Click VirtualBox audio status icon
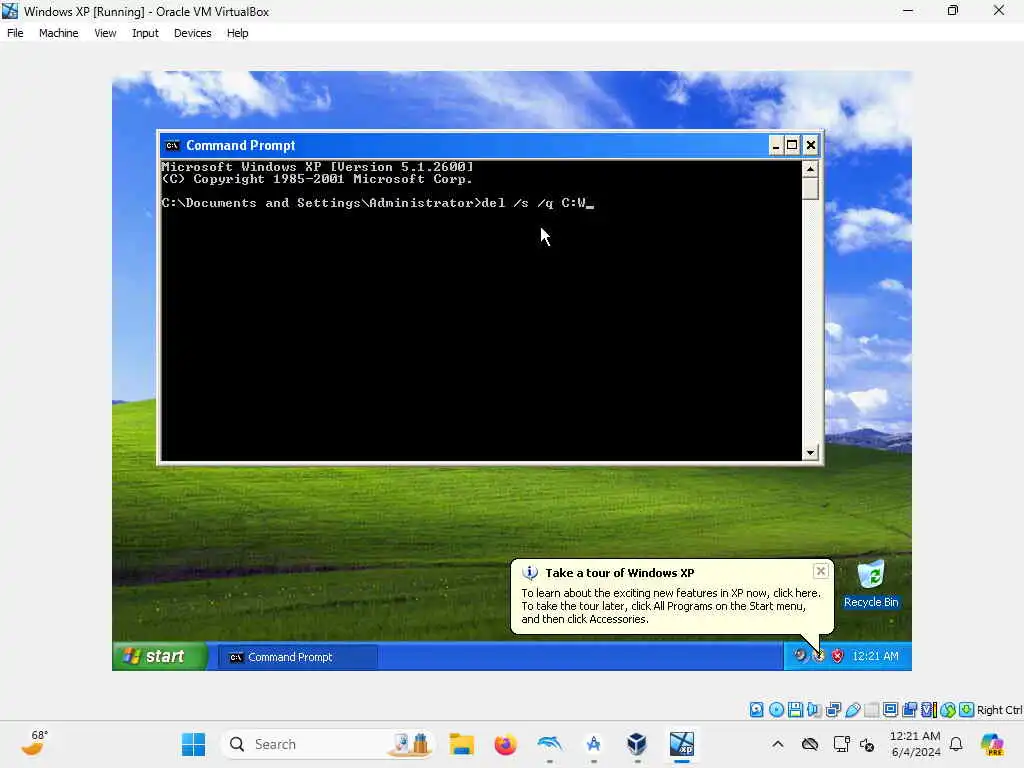1024x768 pixels. 814,709
